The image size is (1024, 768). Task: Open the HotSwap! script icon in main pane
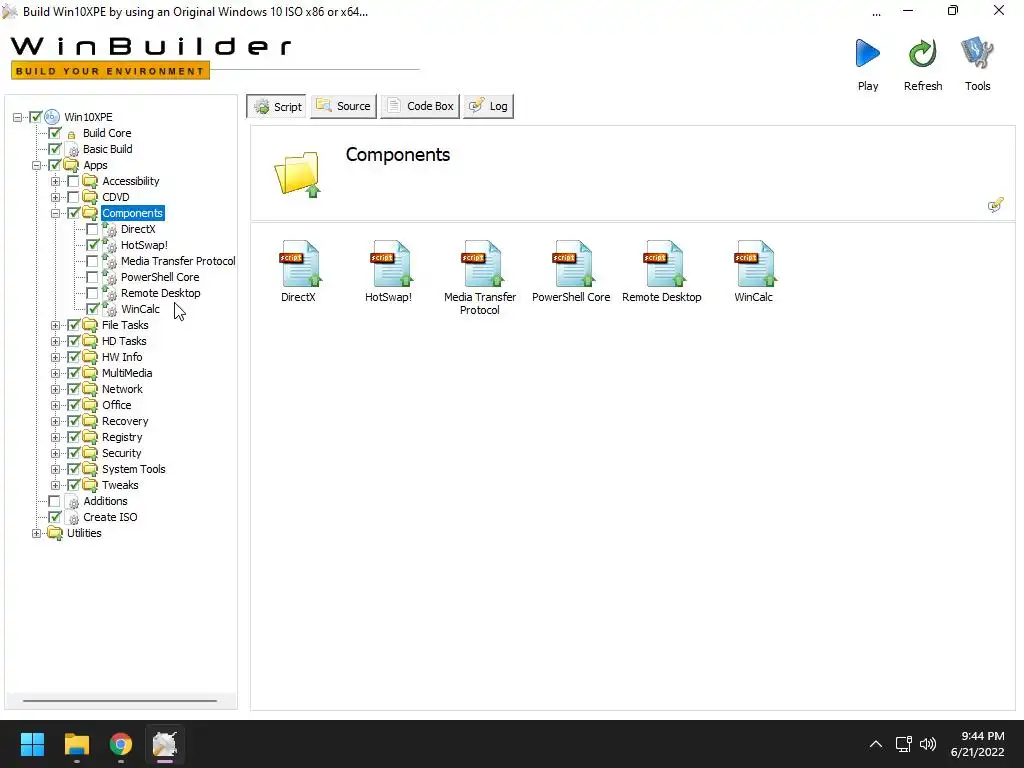pos(391,264)
